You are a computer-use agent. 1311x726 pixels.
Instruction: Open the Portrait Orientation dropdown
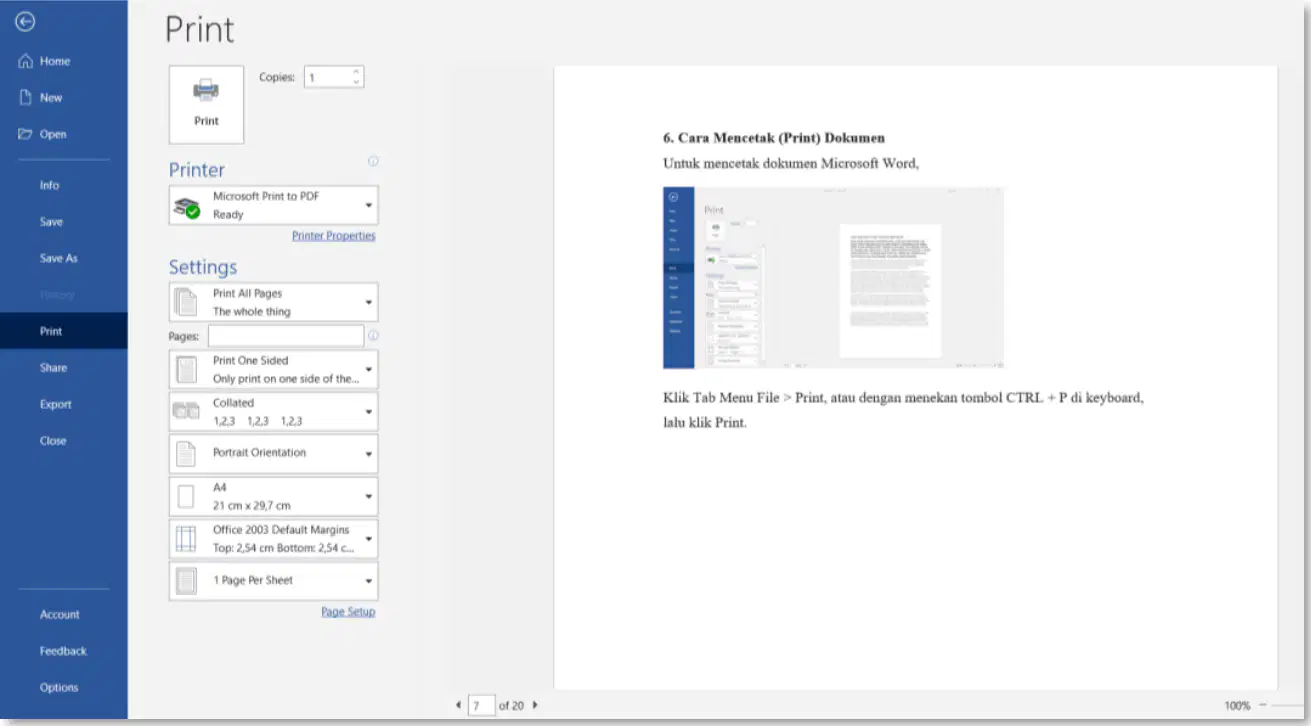coord(273,453)
